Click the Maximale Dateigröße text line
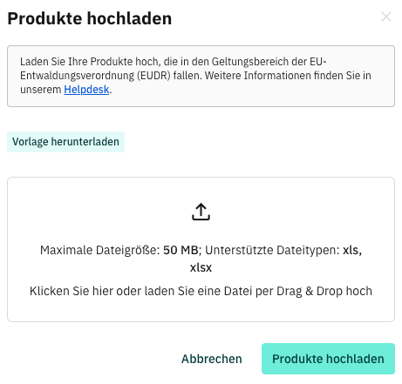 [201, 250]
